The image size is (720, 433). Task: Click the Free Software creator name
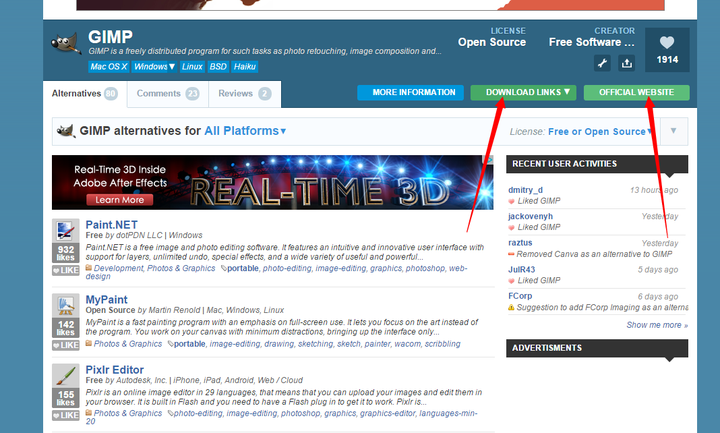[x=591, y=42]
